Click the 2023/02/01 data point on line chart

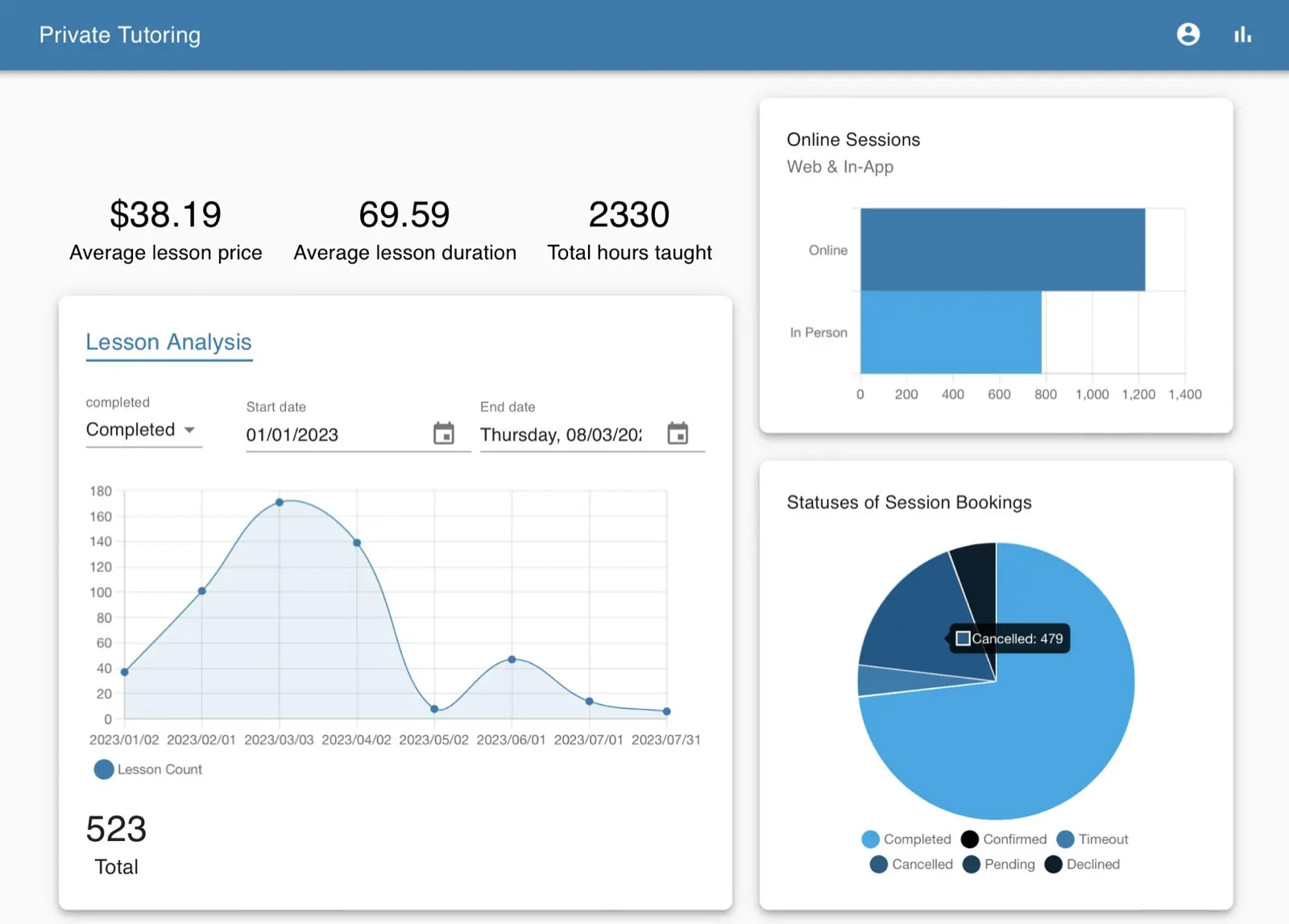[202, 591]
